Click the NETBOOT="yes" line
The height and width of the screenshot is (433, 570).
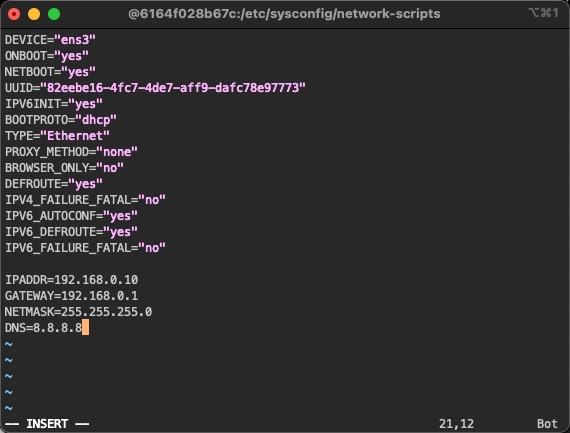point(50,72)
